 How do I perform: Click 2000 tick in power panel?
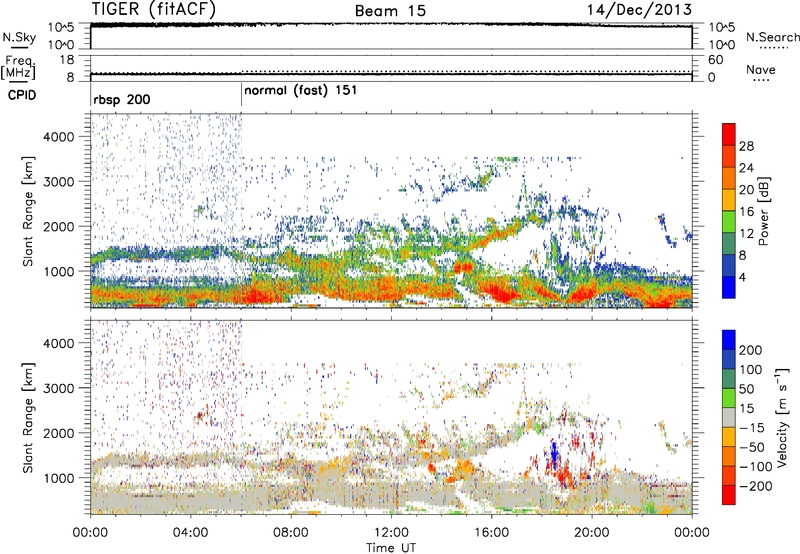58,226
